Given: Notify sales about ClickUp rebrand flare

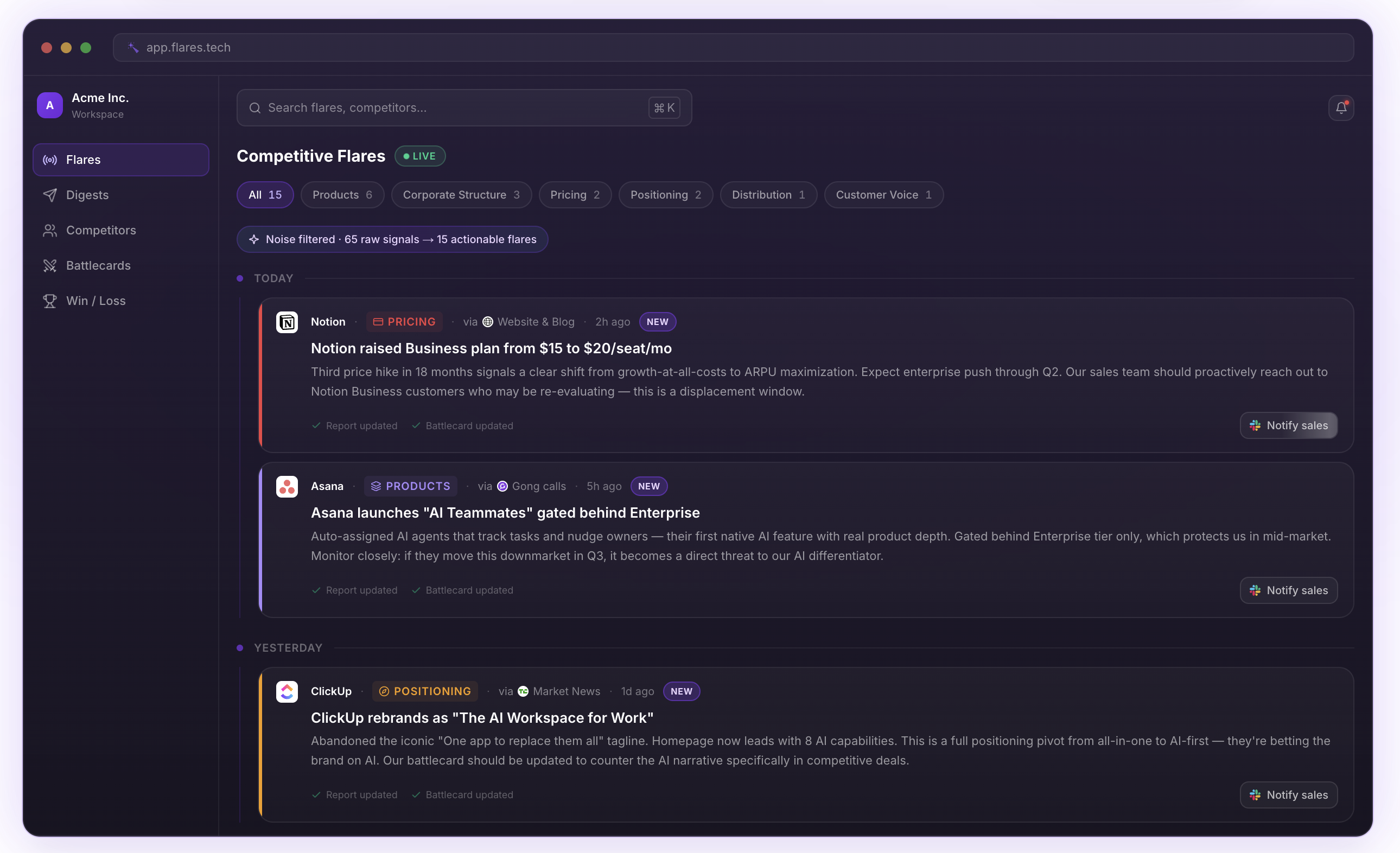Looking at the screenshot, I should pos(1288,795).
